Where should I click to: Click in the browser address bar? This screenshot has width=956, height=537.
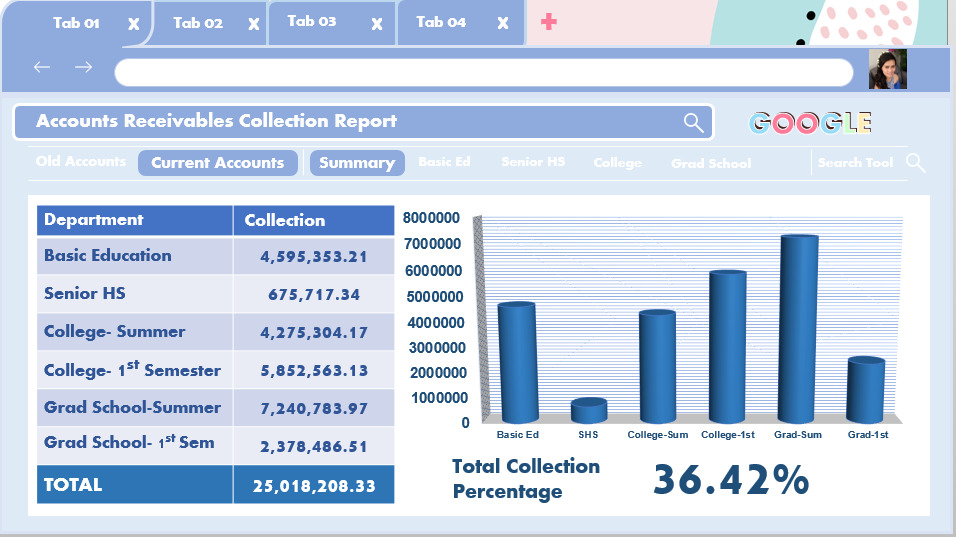483,72
